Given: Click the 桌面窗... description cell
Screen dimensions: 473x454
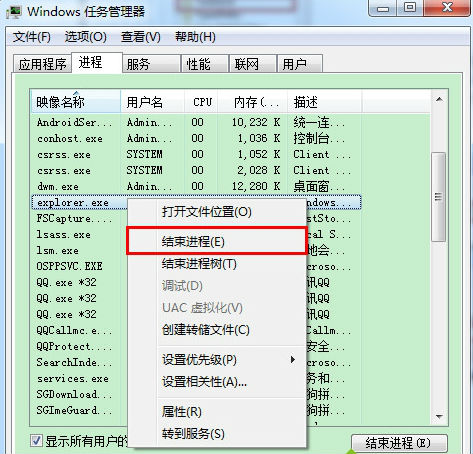Looking at the screenshot, I should 319,186.
